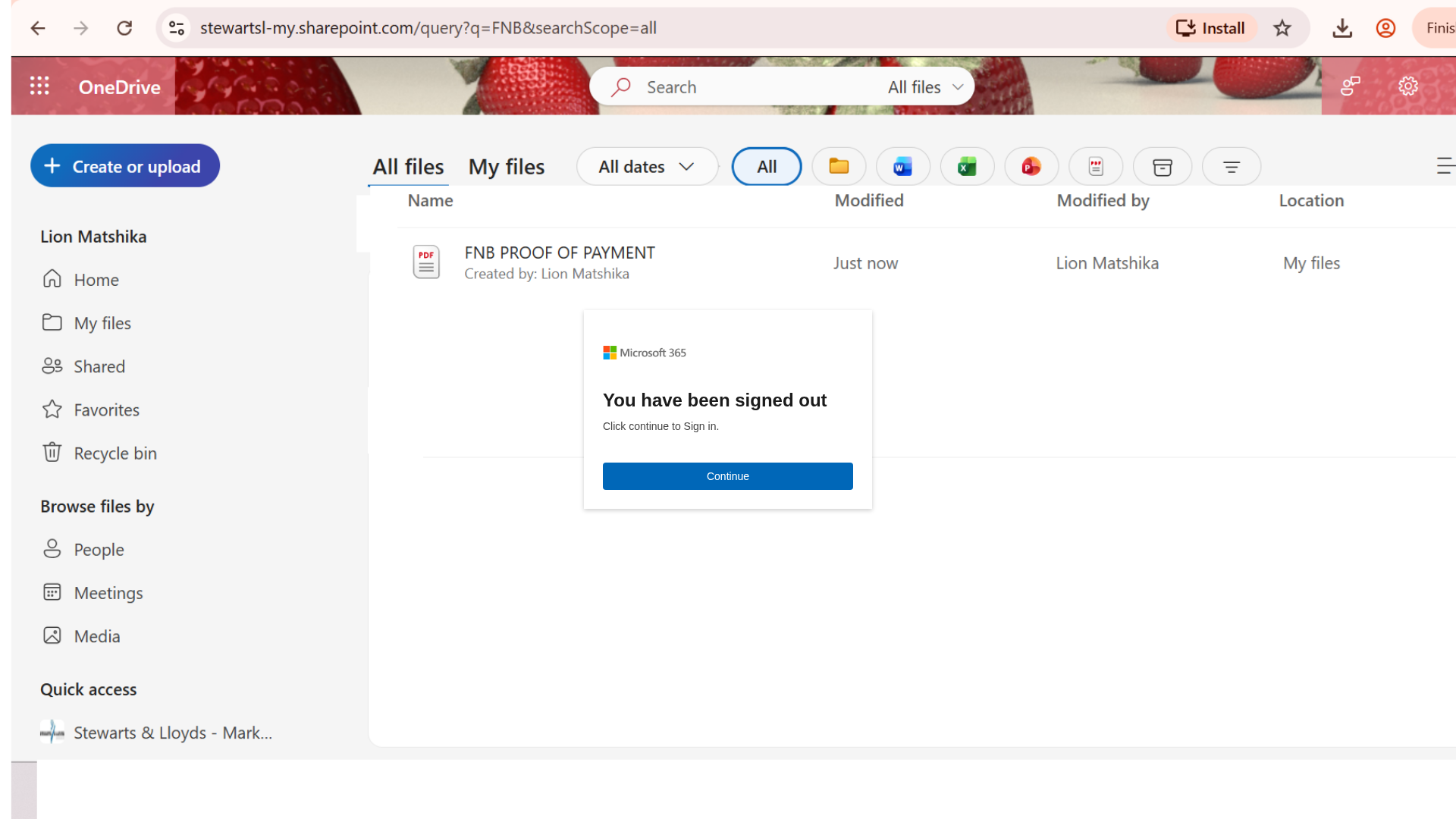Focus the Search input field

click(758, 87)
